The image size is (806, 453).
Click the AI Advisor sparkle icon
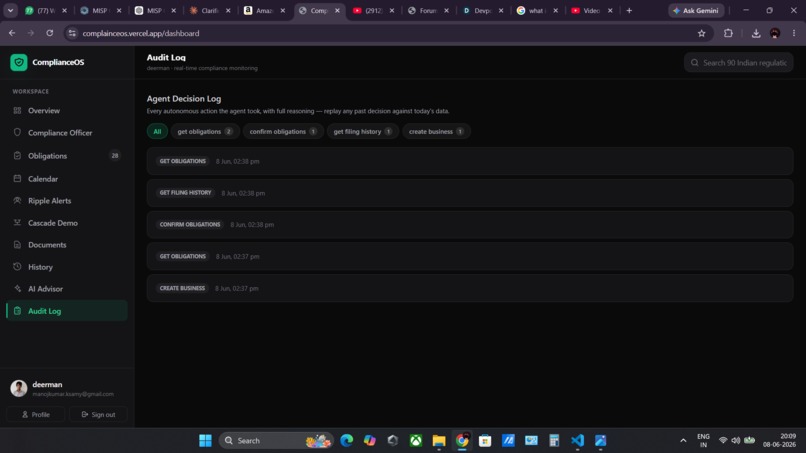coord(17,288)
